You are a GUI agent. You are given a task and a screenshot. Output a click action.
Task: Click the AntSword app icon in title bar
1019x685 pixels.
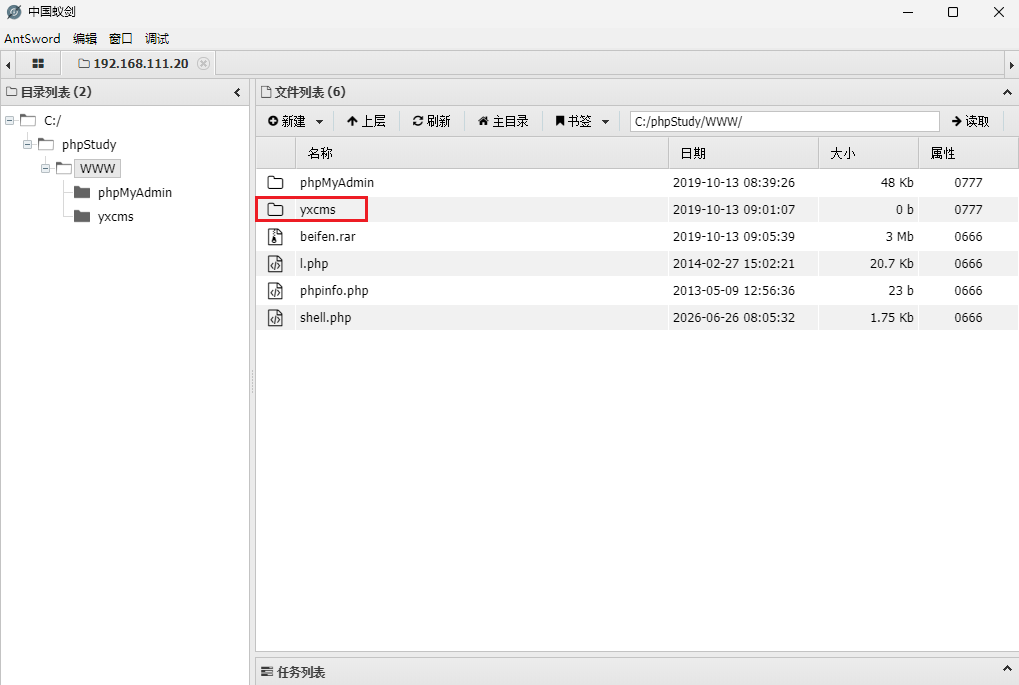tap(14, 12)
